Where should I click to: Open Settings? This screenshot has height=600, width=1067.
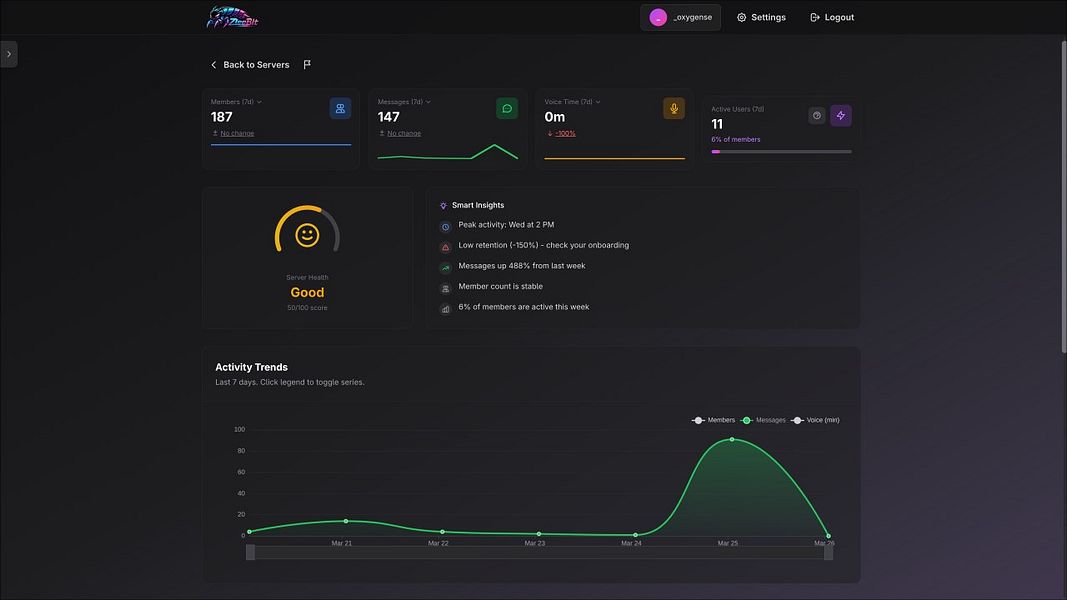[x=761, y=18]
